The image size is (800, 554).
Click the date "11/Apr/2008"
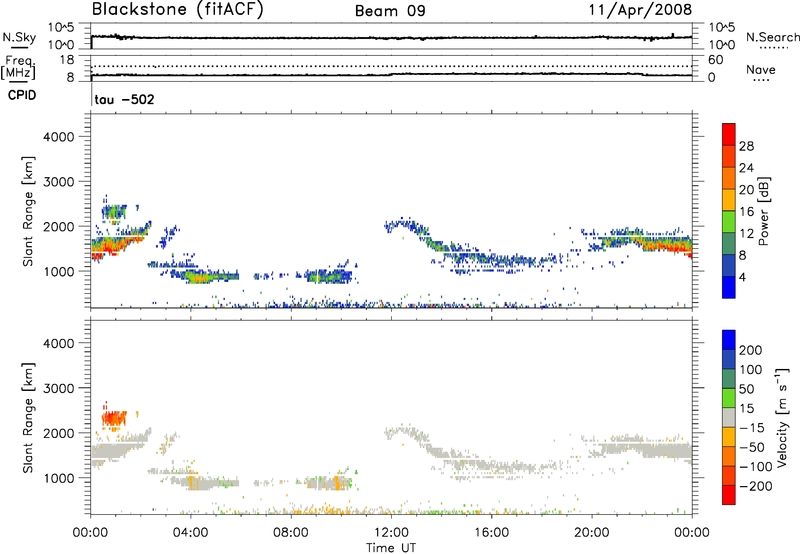640,10
